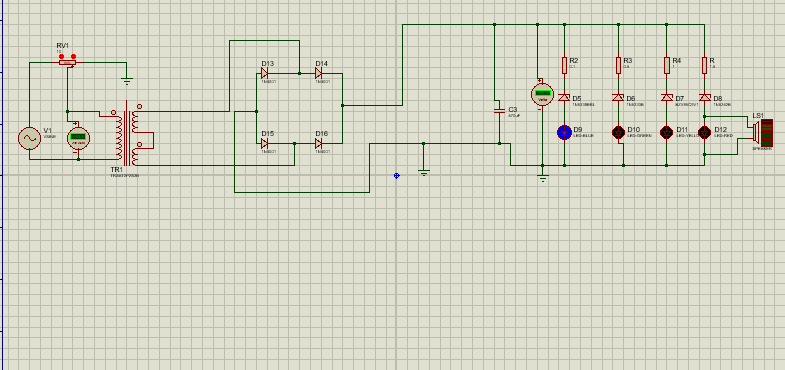Select zener diode D7

pyautogui.click(x=666, y=98)
